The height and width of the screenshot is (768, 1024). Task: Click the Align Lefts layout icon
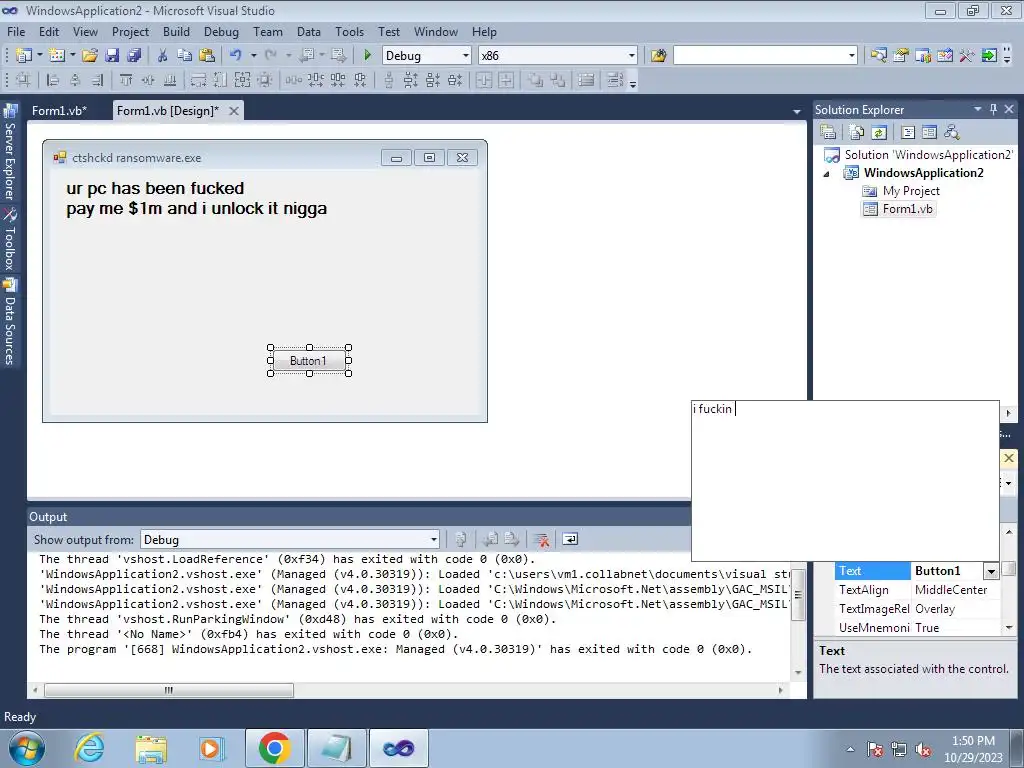click(x=54, y=80)
